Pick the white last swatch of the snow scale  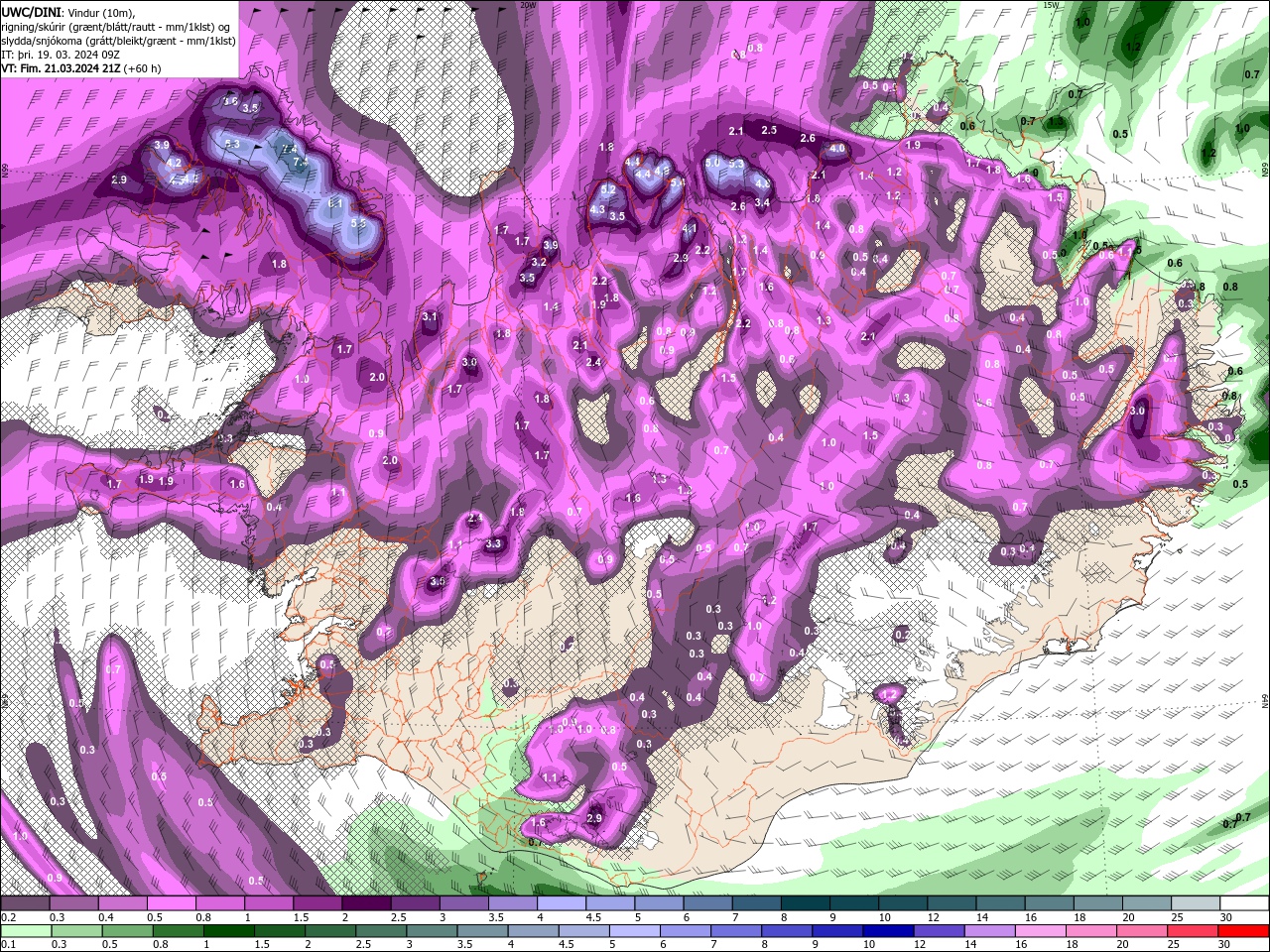click(1244, 903)
